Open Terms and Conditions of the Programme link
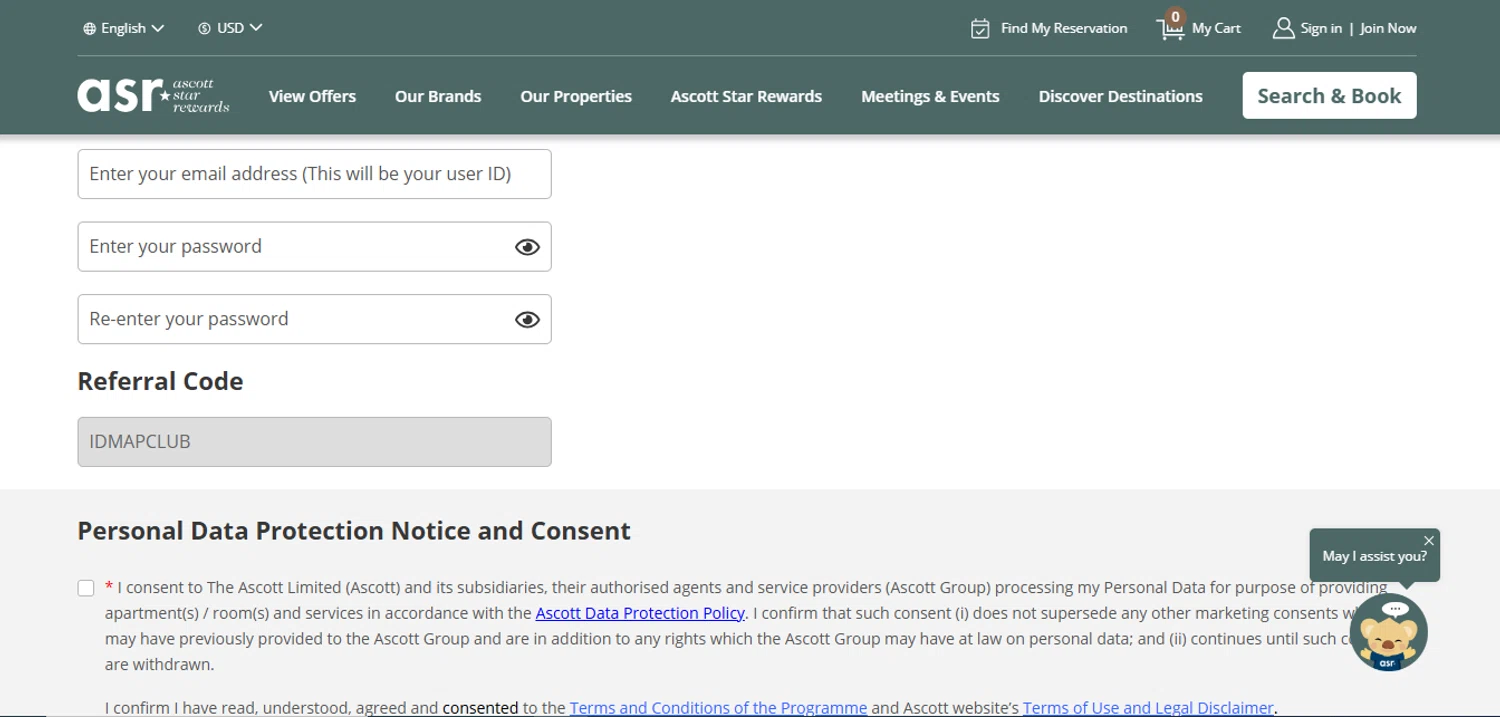Viewport: 1500px width, 717px height. pos(718,708)
